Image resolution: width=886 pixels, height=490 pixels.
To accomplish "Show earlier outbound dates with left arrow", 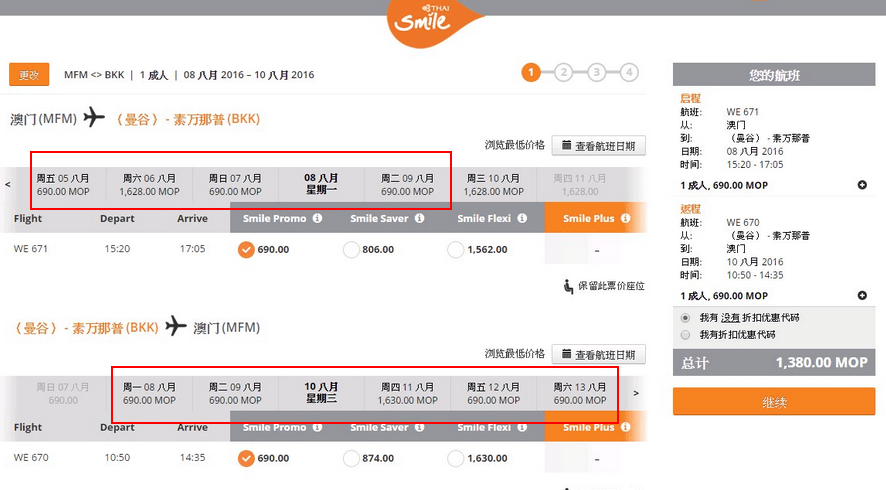I will [8, 184].
